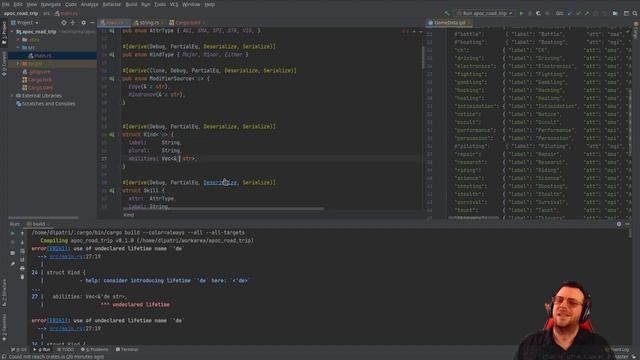
Task: Switch to the Cargo.toml editor tab
Action: pyautogui.click(x=187, y=23)
